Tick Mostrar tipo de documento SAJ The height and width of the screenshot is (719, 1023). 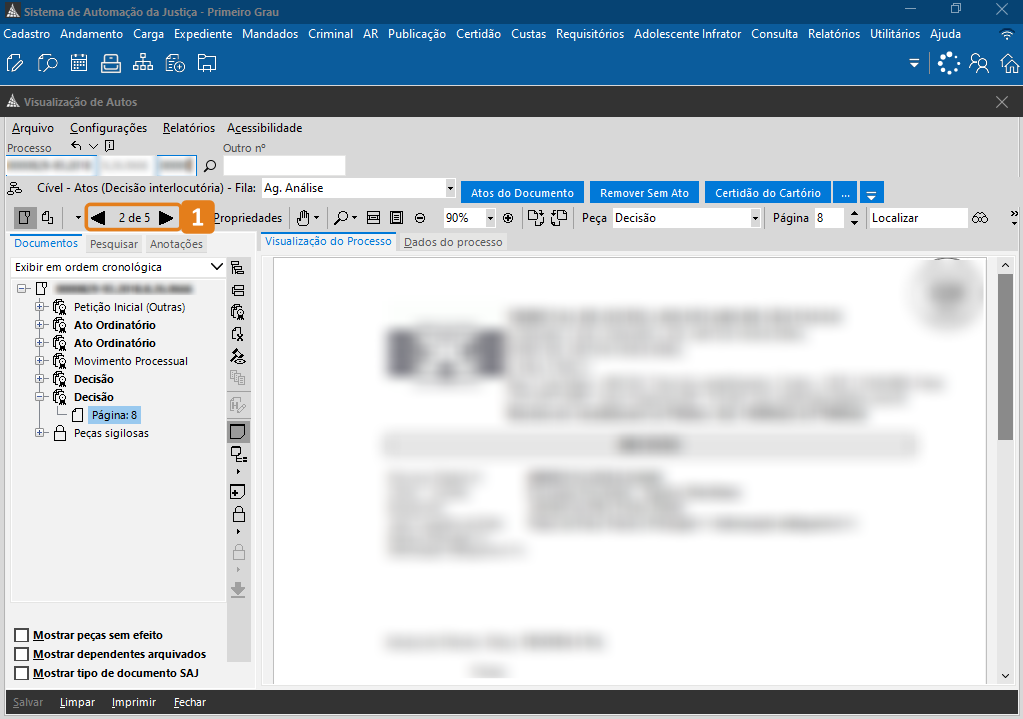pos(22,673)
